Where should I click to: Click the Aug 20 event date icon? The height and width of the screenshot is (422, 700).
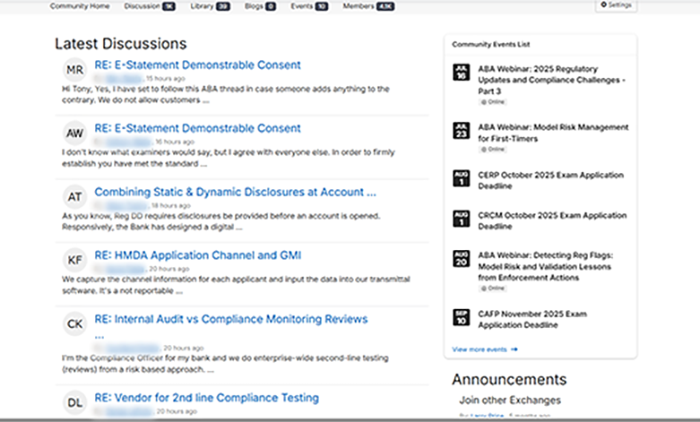click(x=461, y=259)
